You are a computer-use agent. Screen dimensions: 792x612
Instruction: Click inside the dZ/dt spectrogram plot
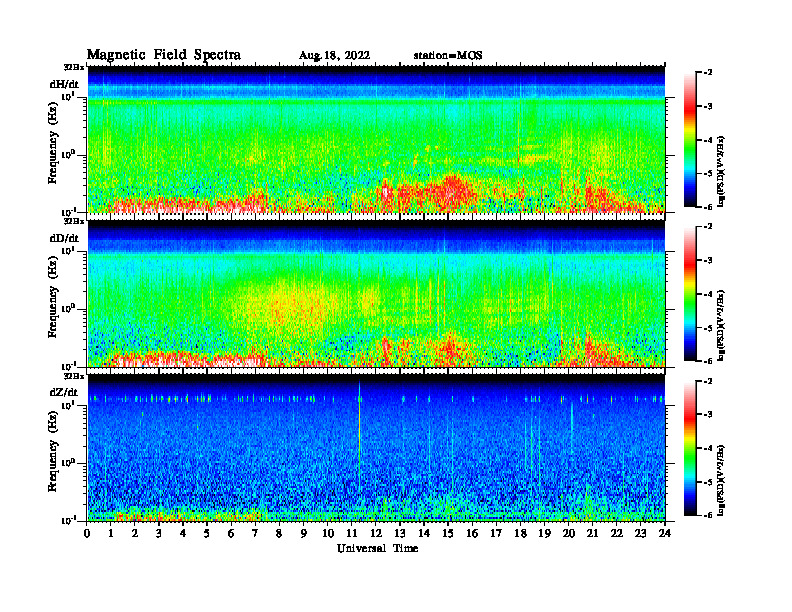click(376, 448)
